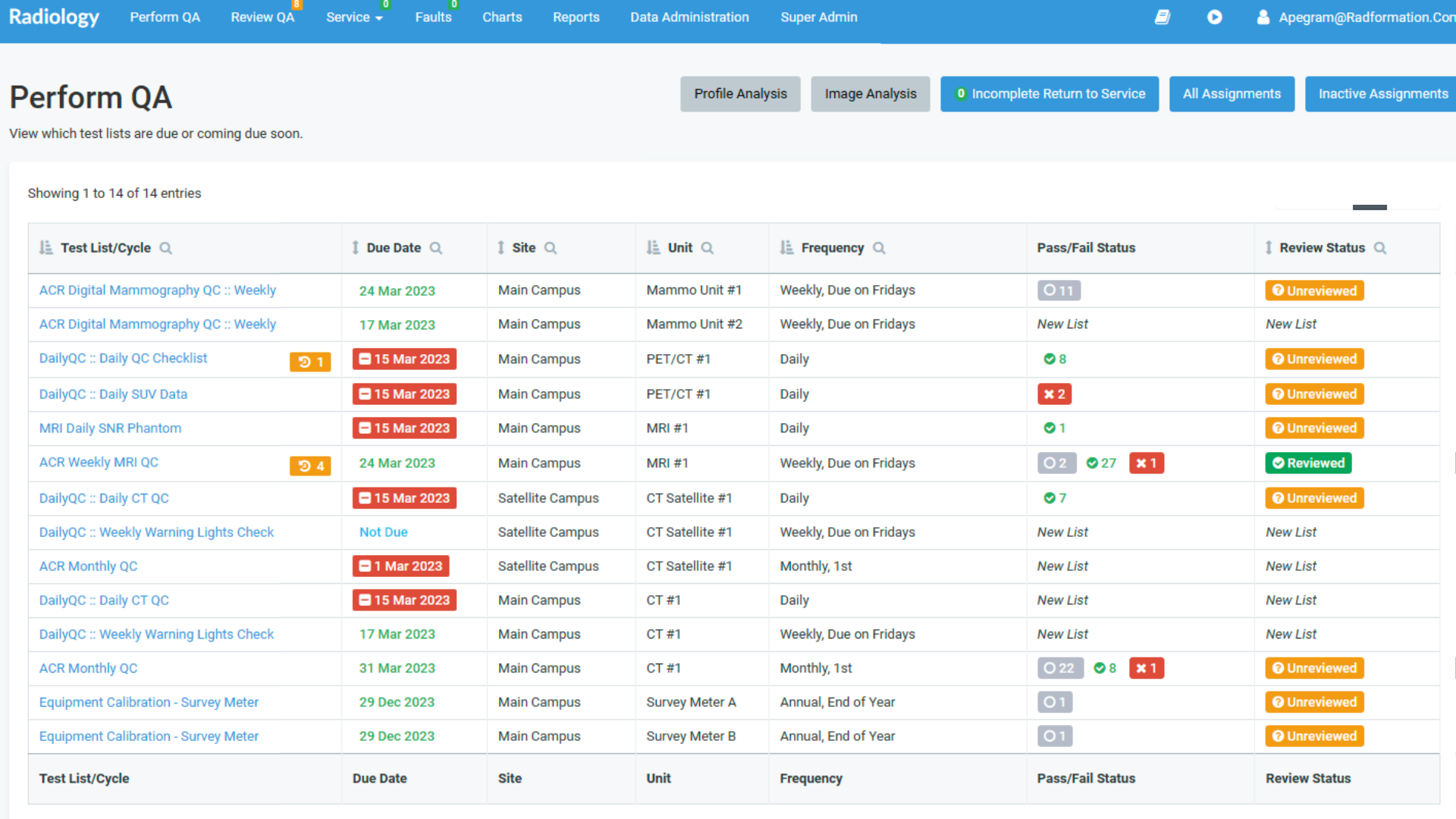The width and height of the screenshot is (1456, 819).
Task: Navigate to the Super Admin section
Action: [818, 17]
